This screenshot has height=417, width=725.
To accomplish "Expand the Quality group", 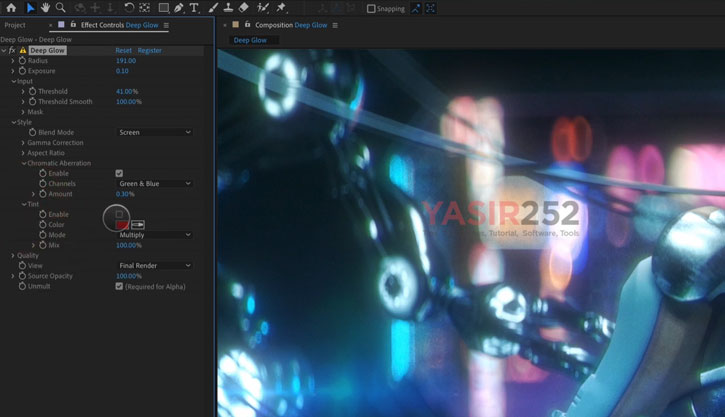I will point(13,255).
